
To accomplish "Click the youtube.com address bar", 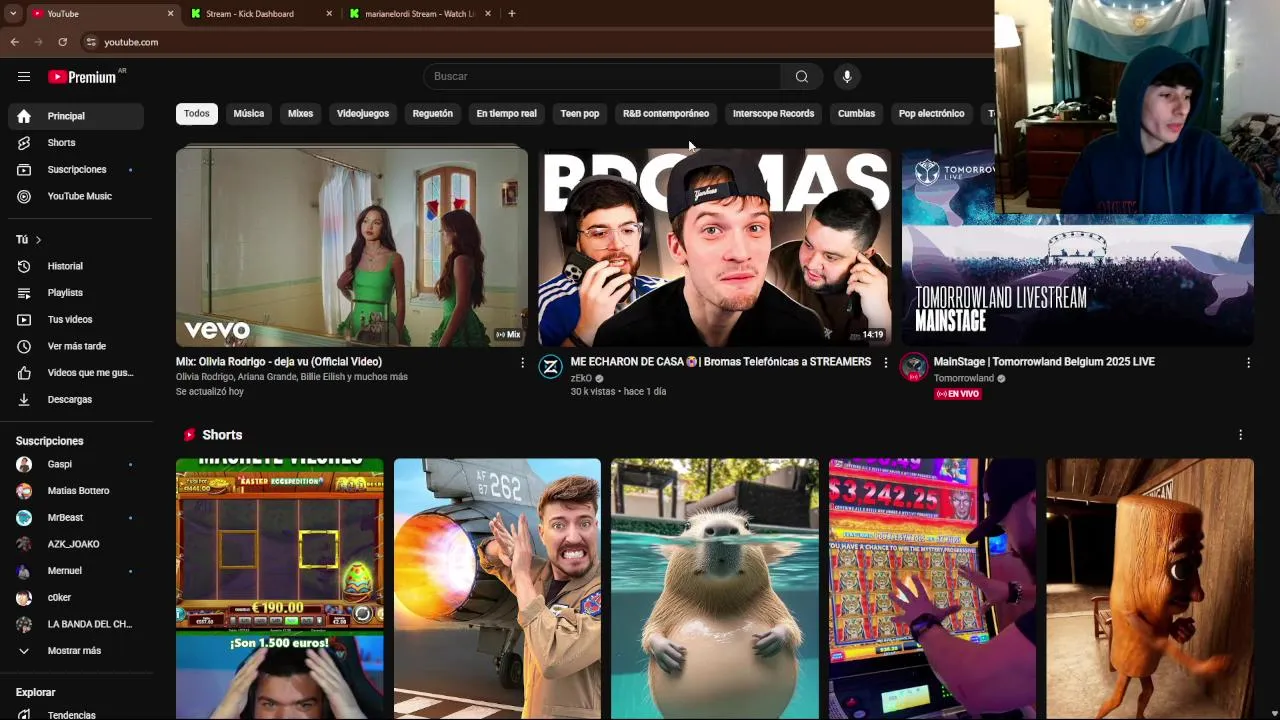I will (x=131, y=42).
